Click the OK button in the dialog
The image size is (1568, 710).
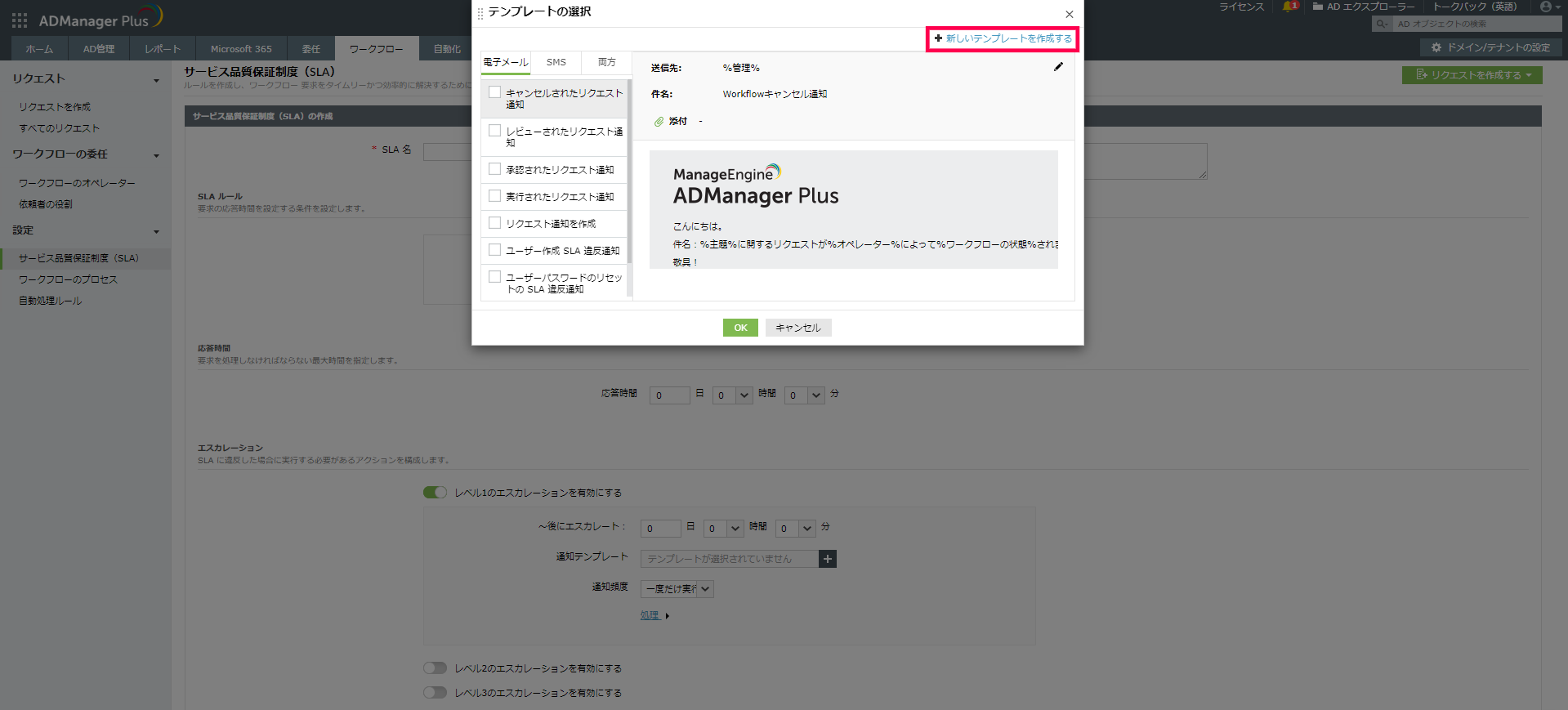pos(740,328)
